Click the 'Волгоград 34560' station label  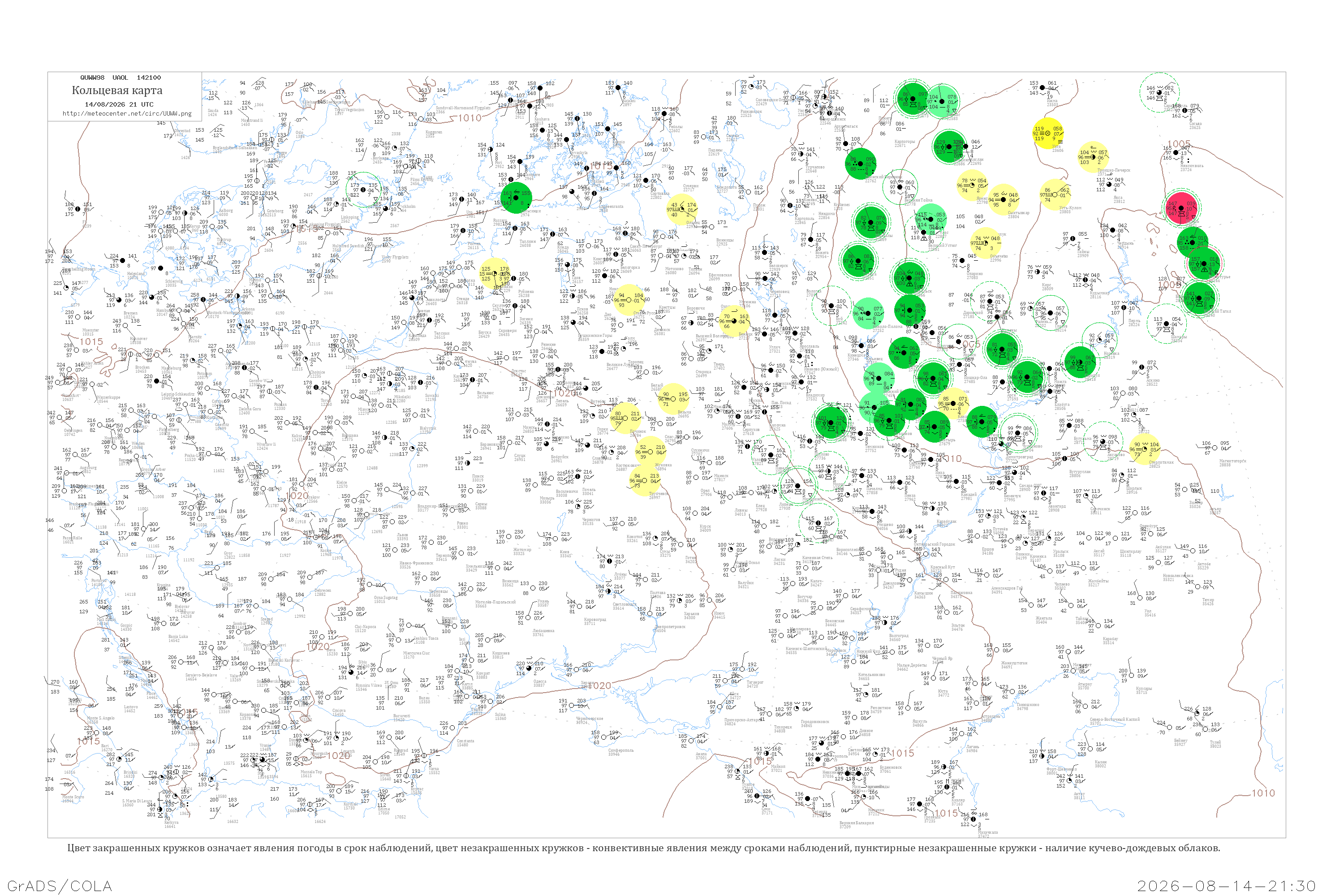[x=899, y=638]
